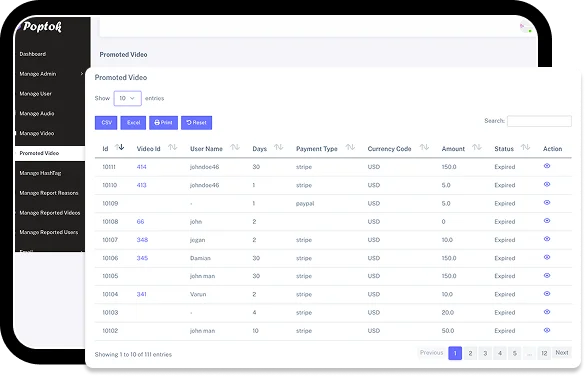Go to pagination page 5
Image resolution: width=585 pixels, height=376 pixels.
tap(514, 353)
